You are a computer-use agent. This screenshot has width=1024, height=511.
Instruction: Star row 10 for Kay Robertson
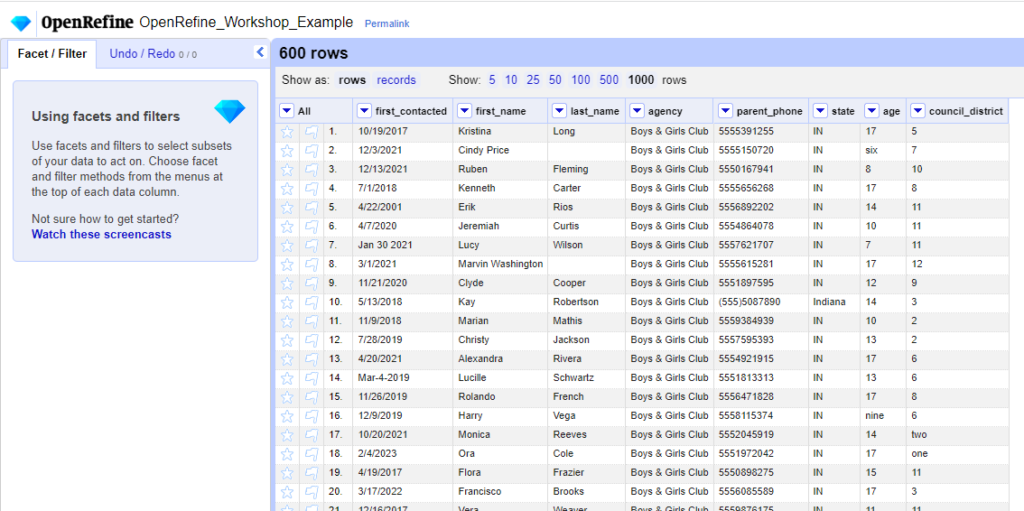pyautogui.click(x=287, y=302)
